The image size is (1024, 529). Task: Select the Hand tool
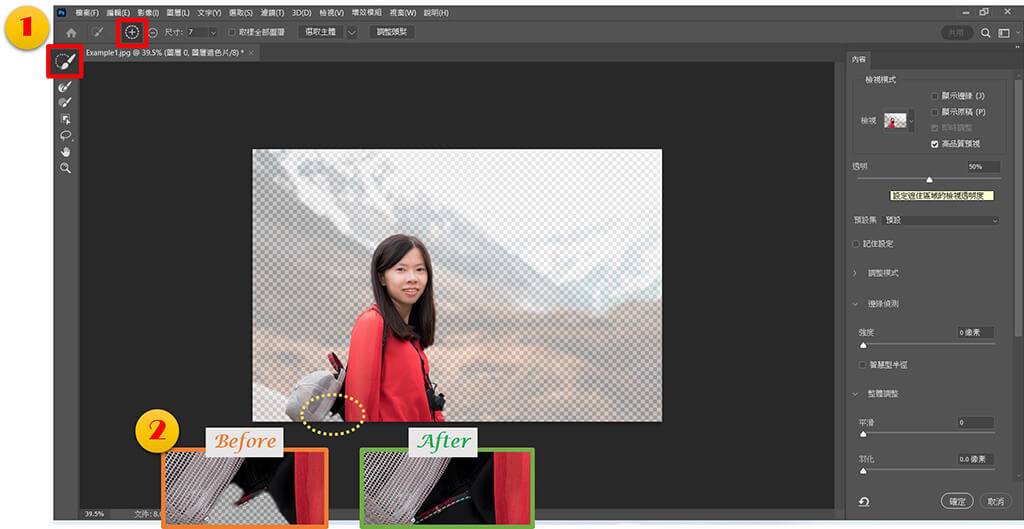click(x=66, y=152)
